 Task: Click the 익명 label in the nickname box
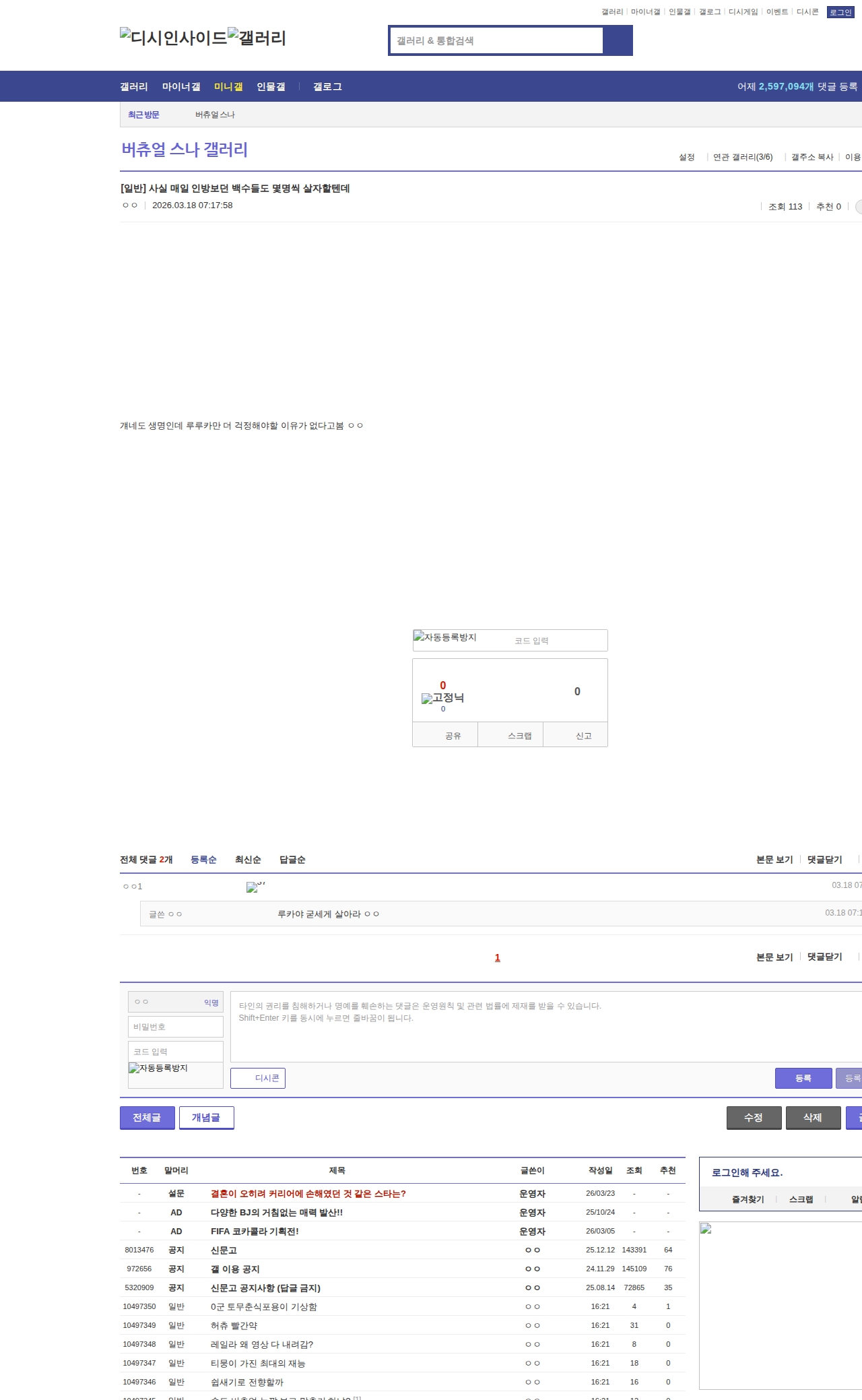[x=211, y=1003]
